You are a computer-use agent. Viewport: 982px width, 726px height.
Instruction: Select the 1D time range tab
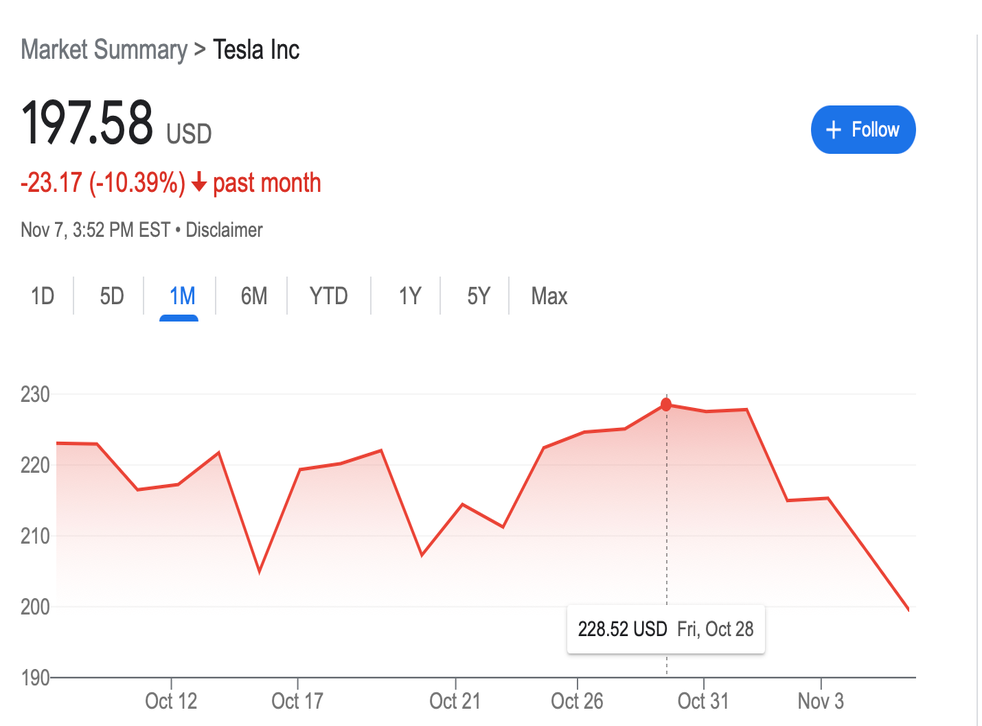[x=42, y=296]
